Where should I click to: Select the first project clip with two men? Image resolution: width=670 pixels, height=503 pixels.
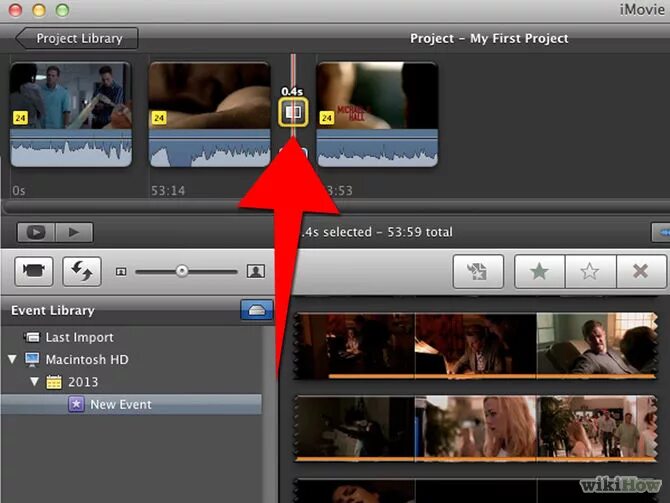(x=71, y=96)
